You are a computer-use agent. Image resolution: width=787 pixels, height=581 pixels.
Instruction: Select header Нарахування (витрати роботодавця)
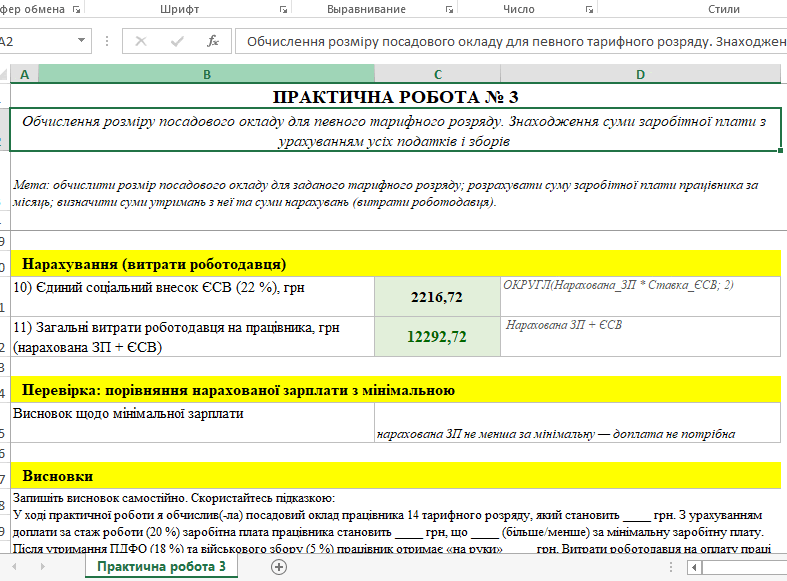pyautogui.click(x=396, y=264)
